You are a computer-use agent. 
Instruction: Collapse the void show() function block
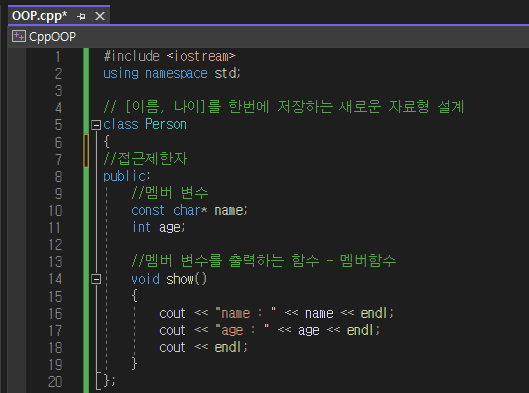pos(96,279)
